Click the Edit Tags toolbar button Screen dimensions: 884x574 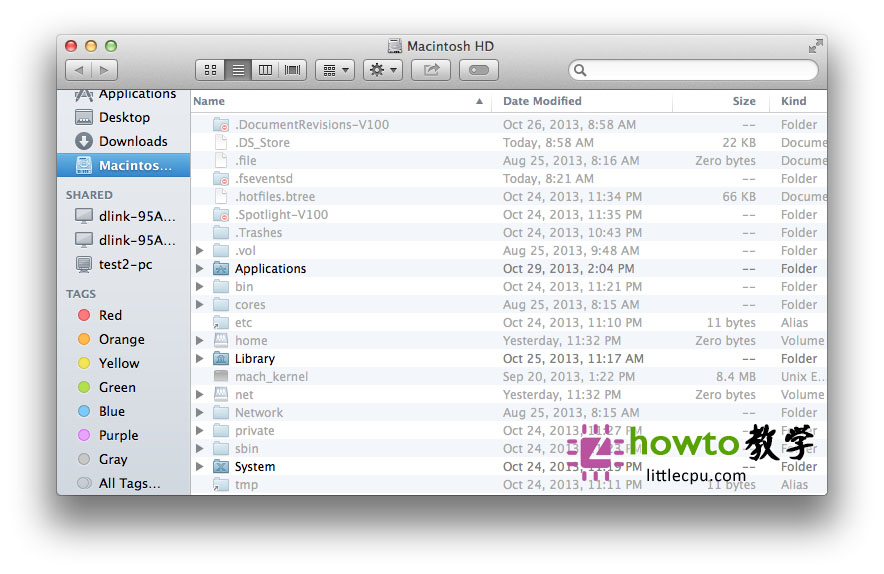click(479, 70)
